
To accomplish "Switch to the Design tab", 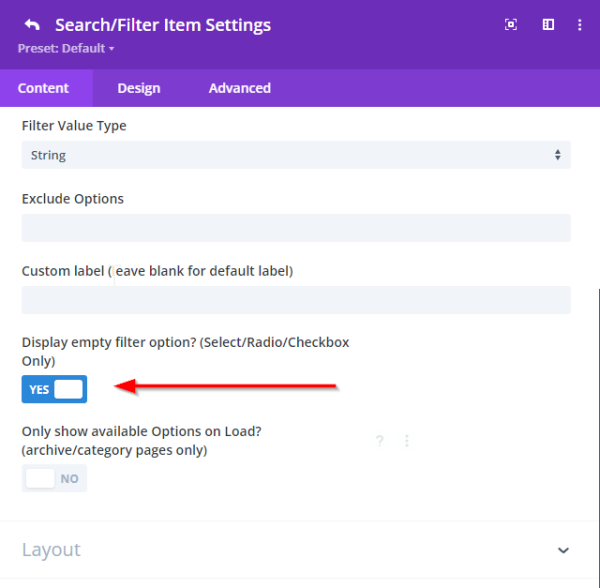I will coord(139,88).
